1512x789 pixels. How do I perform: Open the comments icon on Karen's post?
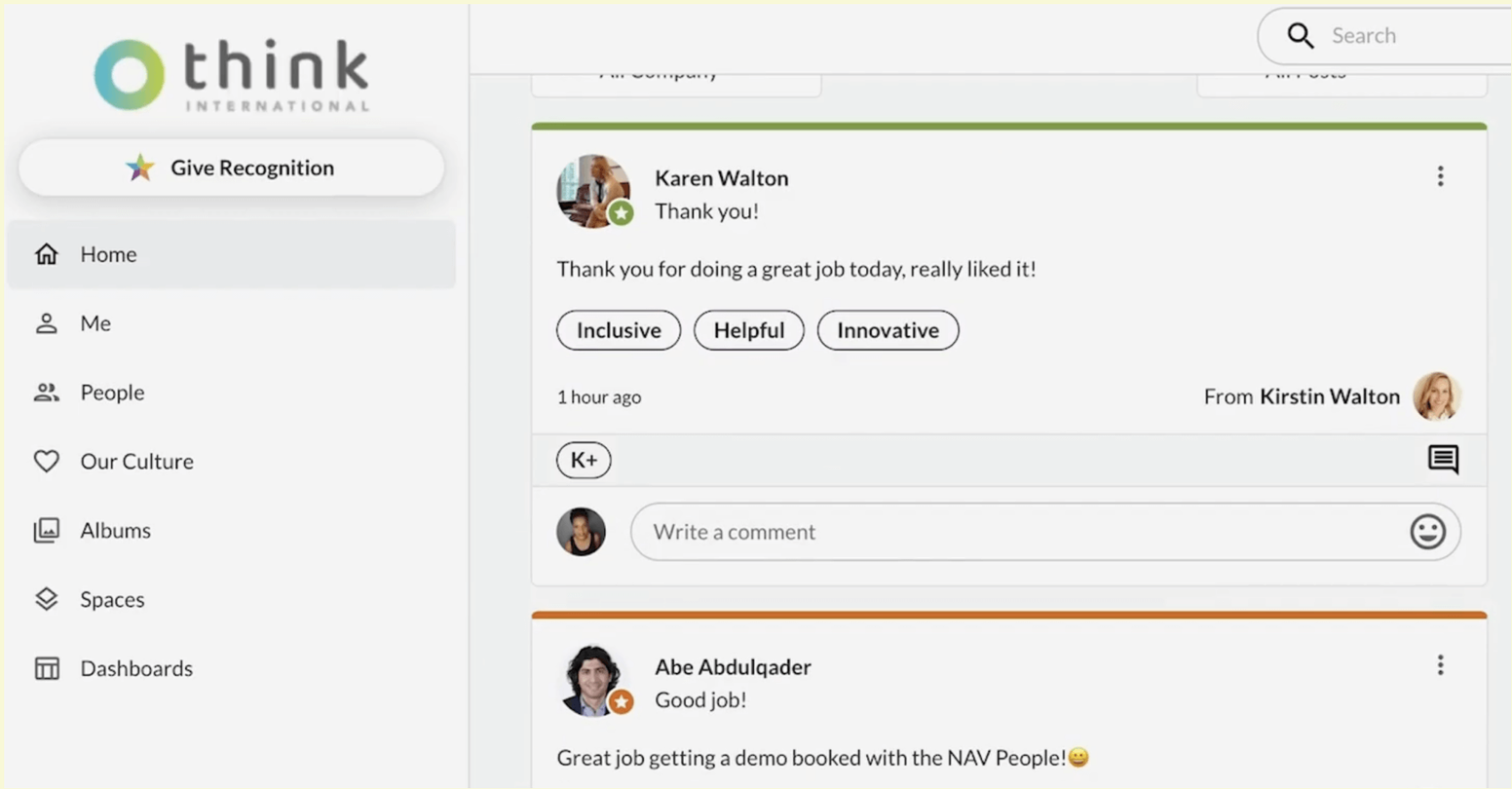(1443, 460)
